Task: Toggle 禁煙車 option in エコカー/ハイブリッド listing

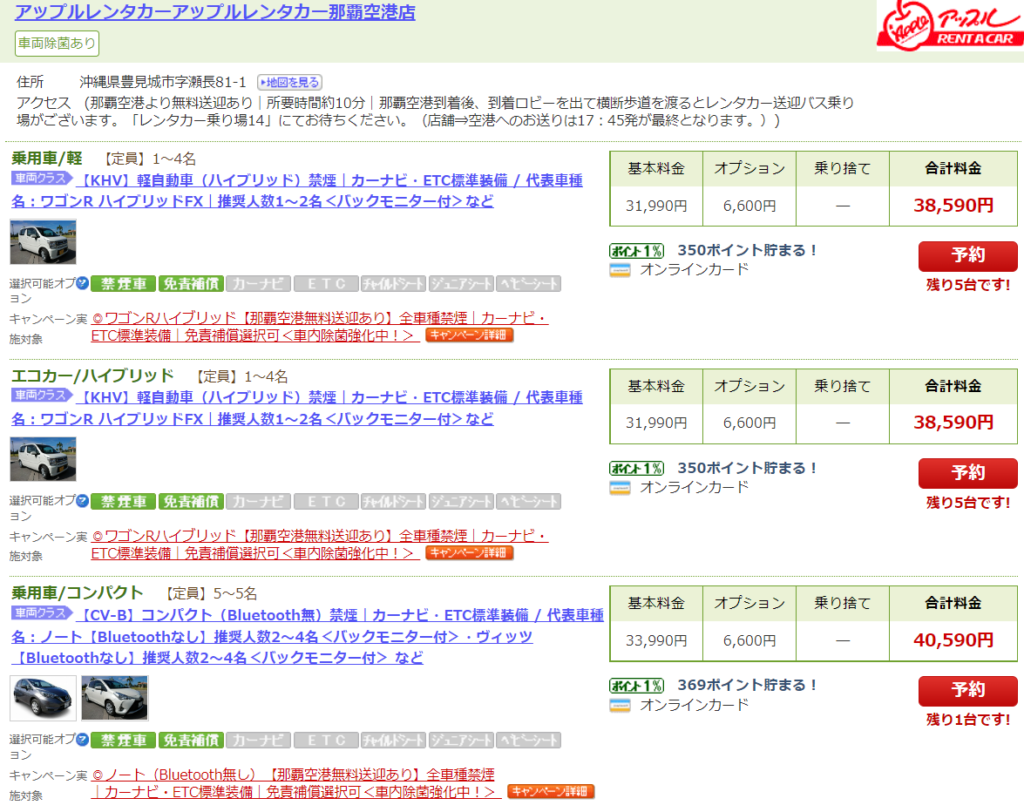Action: [123, 502]
